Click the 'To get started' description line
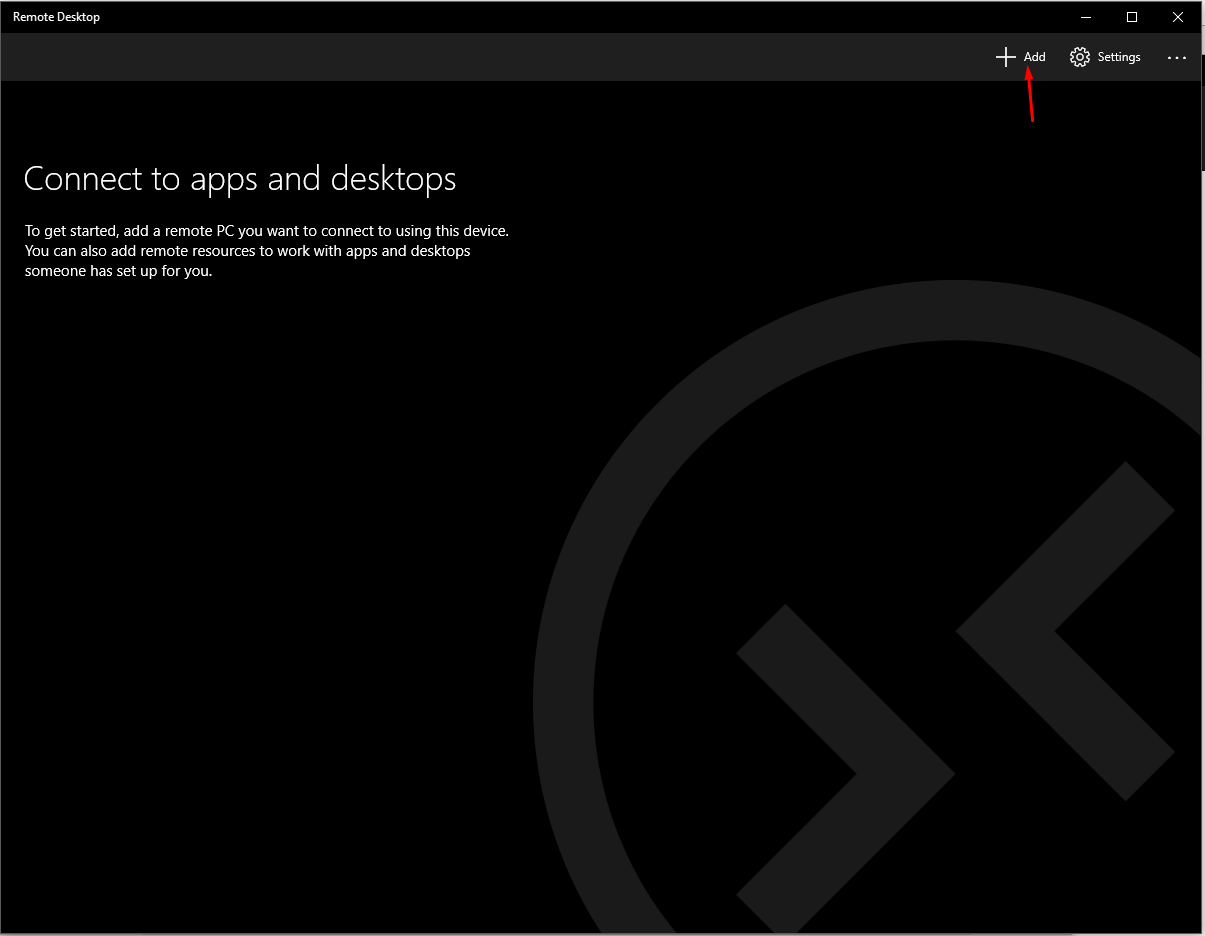The width and height of the screenshot is (1205, 936). point(266,231)
